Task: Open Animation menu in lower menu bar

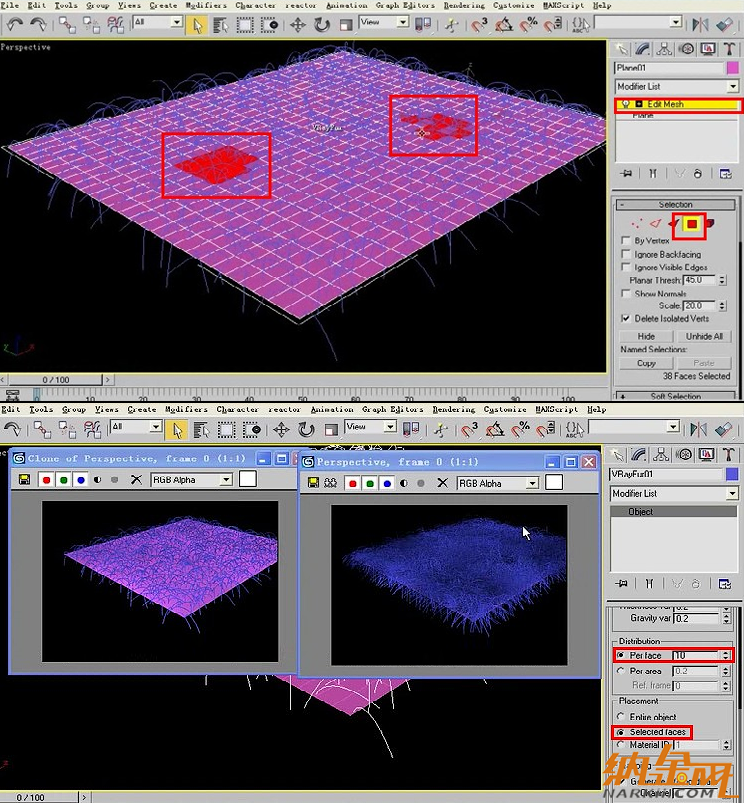Action: [332, 409]
